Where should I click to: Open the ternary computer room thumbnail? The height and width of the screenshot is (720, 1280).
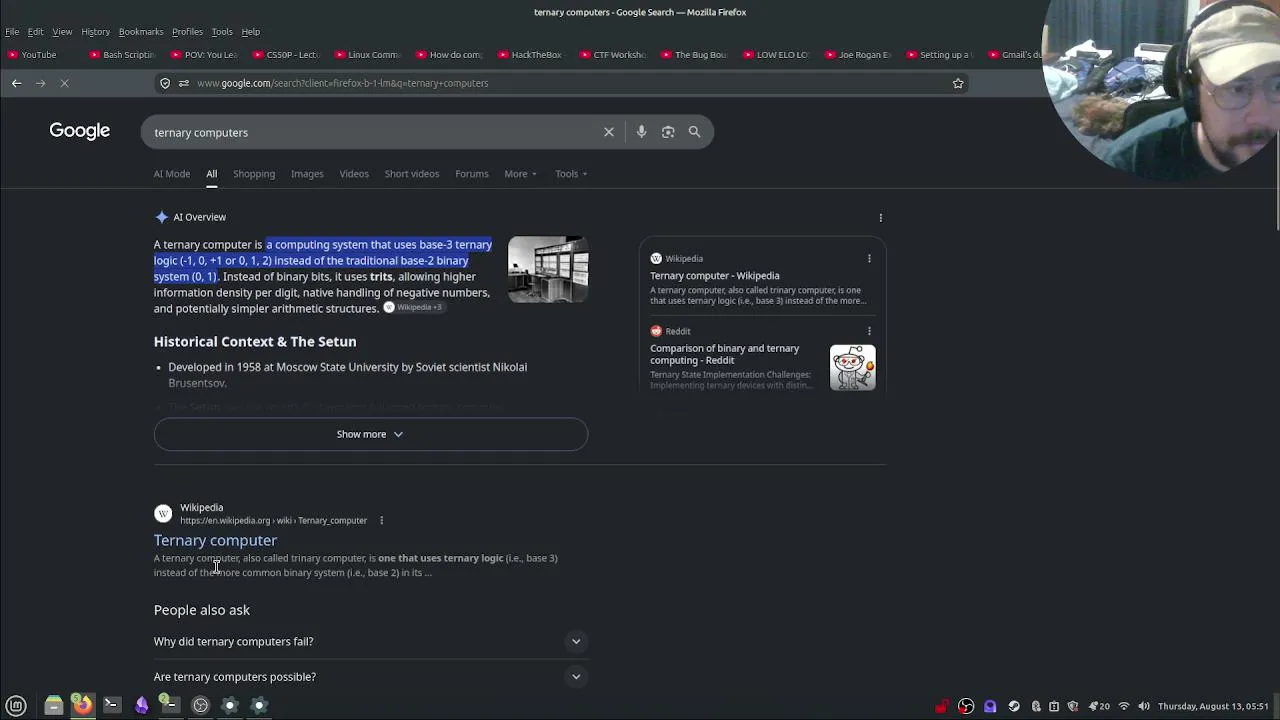point(548,269)
